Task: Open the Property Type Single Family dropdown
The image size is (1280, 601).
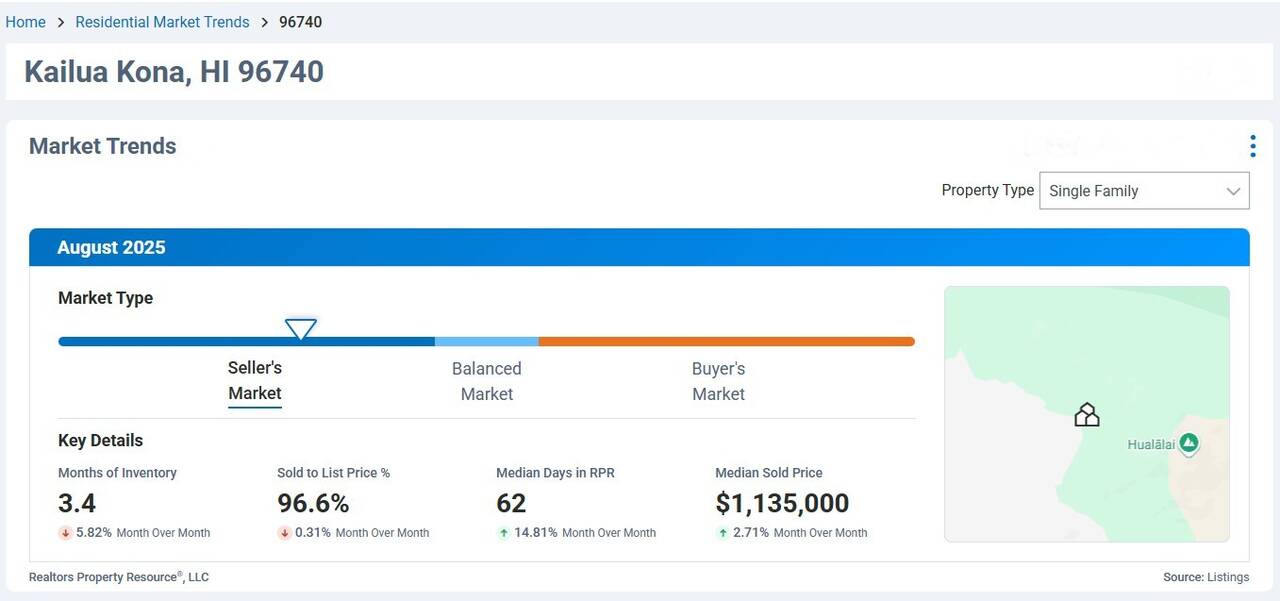Action: click(1143, 191)
